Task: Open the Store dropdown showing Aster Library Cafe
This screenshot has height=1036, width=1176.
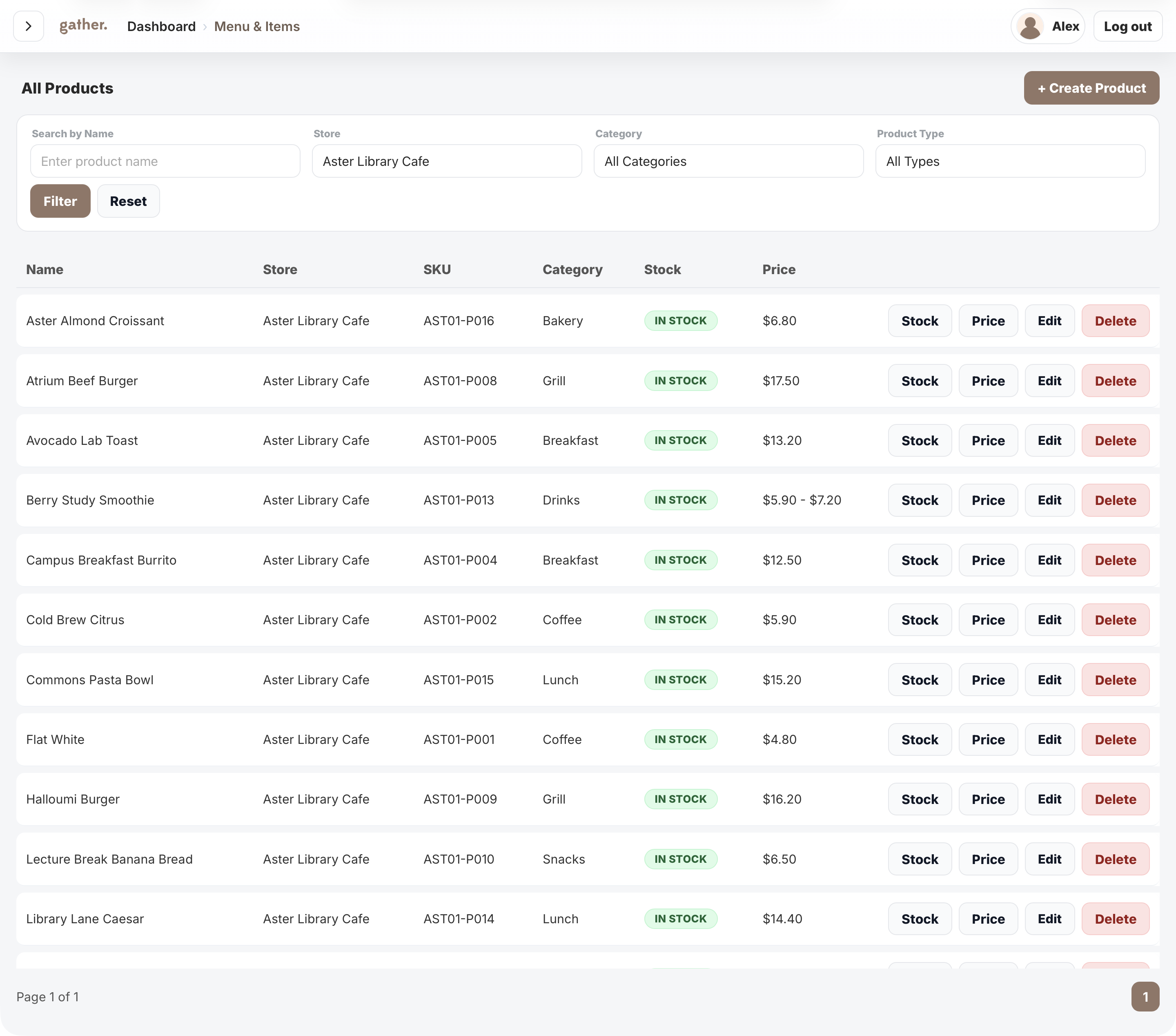Action: coord(447,161)
